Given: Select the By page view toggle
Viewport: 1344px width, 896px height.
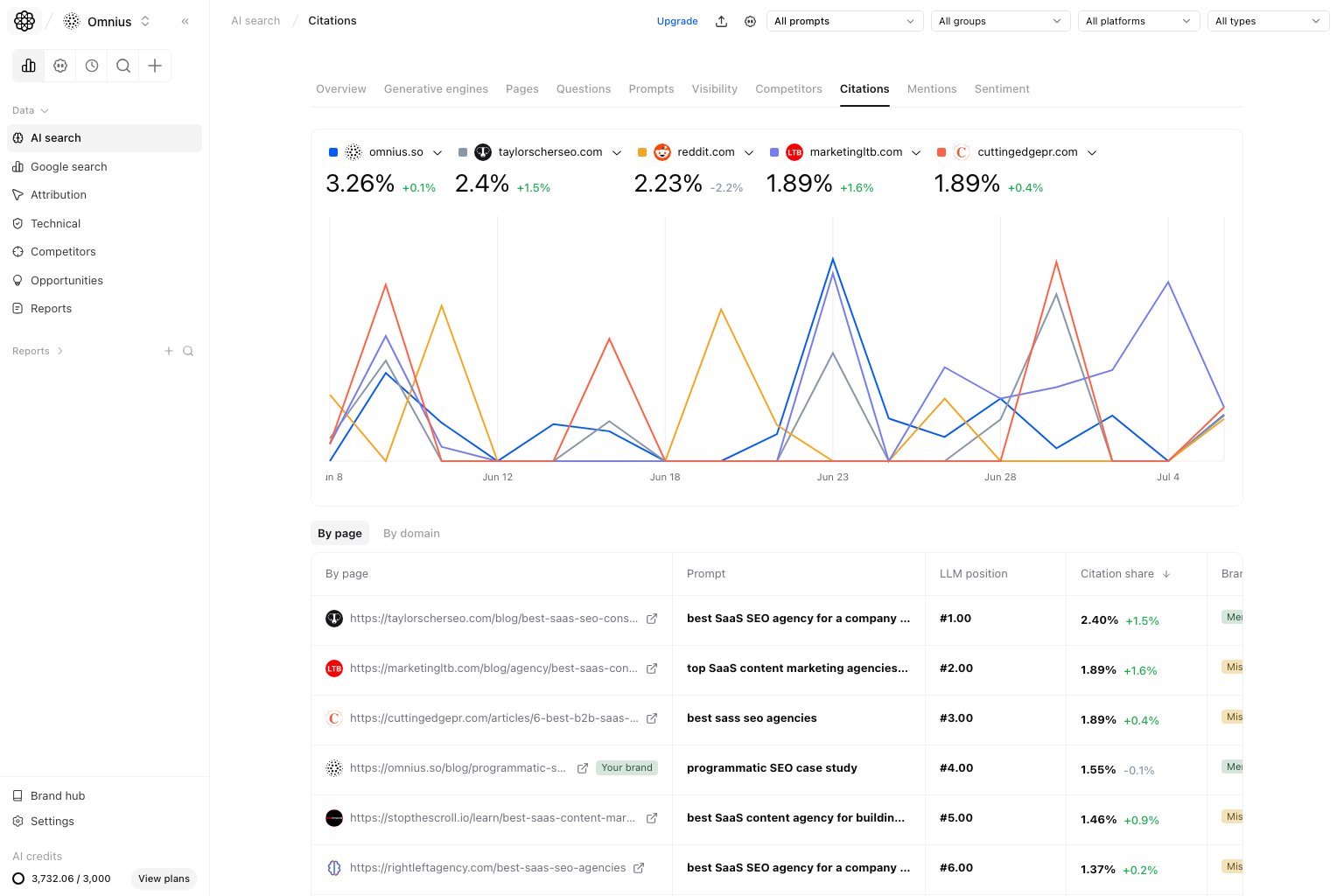Looking at the screenshot, I should point(339,534).
